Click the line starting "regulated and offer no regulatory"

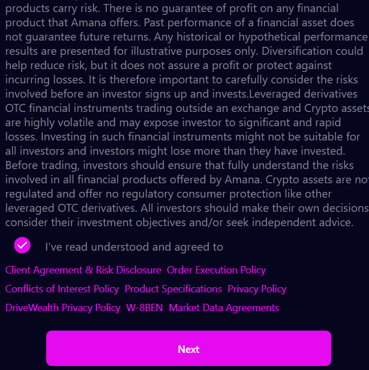coord(168,194)
